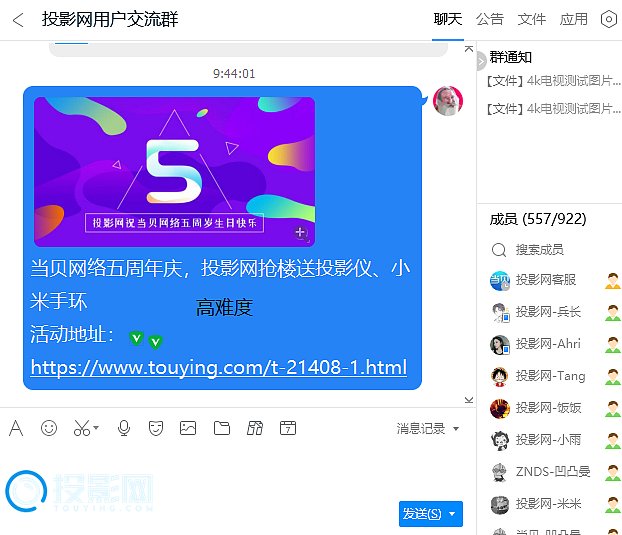Send a file using the folder icon
The width and height of the screenshot is (622, 535).
coord(222,428)
